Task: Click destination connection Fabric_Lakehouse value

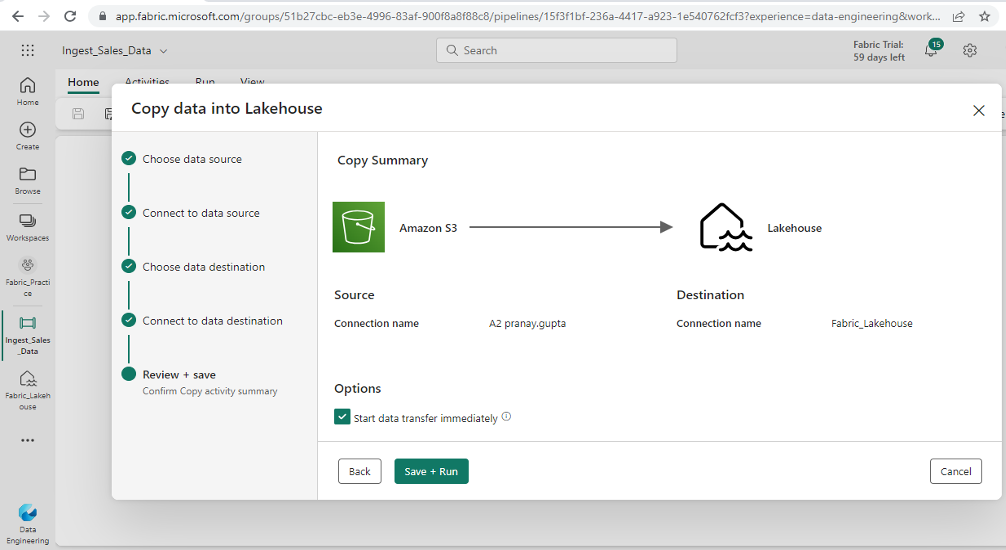Action: click(x=871, y=323)
